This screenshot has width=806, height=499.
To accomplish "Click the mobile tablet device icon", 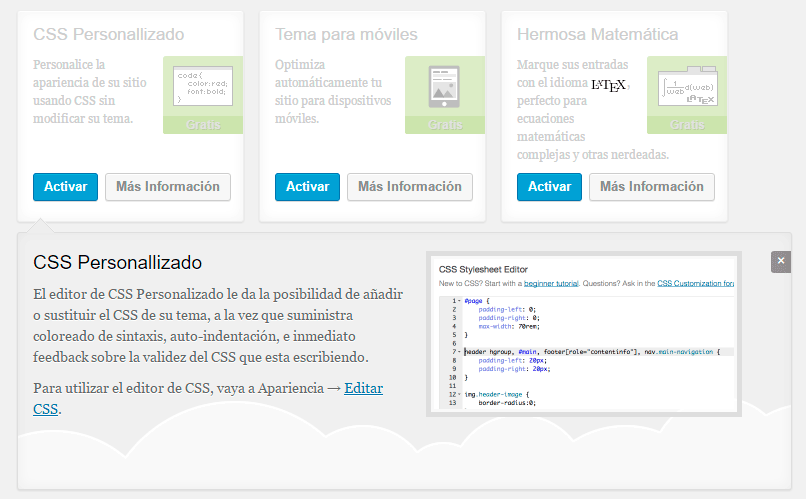I will pos(445,87).
